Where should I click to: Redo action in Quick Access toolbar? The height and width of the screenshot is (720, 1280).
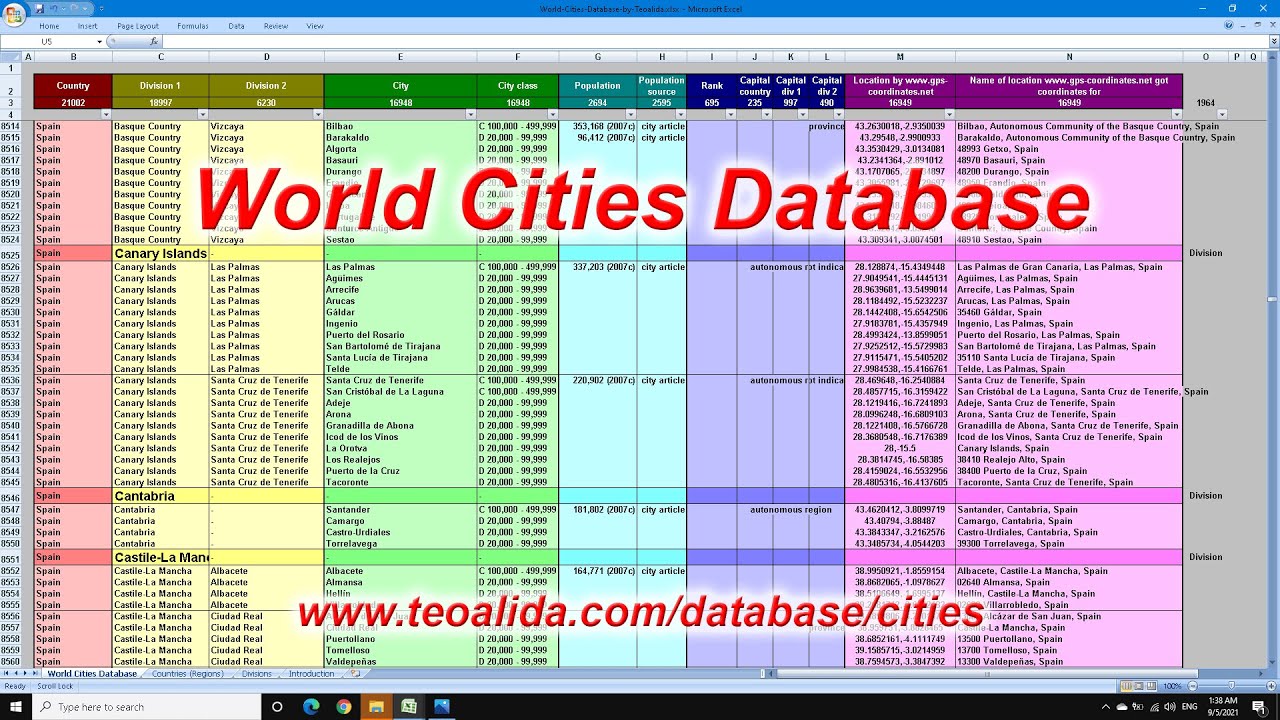pyautogui.click(x=72, y=8)
